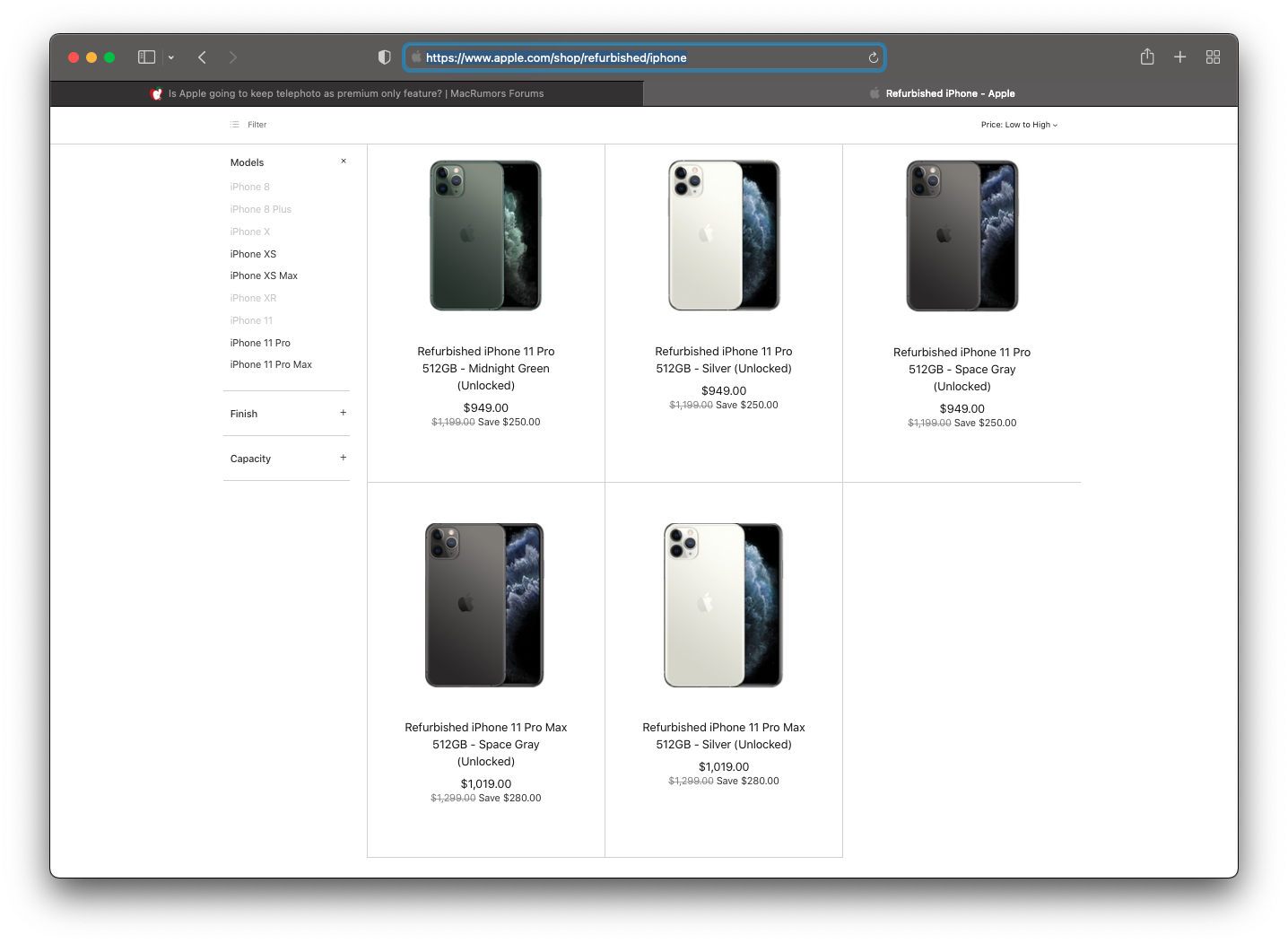Open the privacy report shield icon
Image resolution: width=1288 pixels, height=944 pixels.
384,57
